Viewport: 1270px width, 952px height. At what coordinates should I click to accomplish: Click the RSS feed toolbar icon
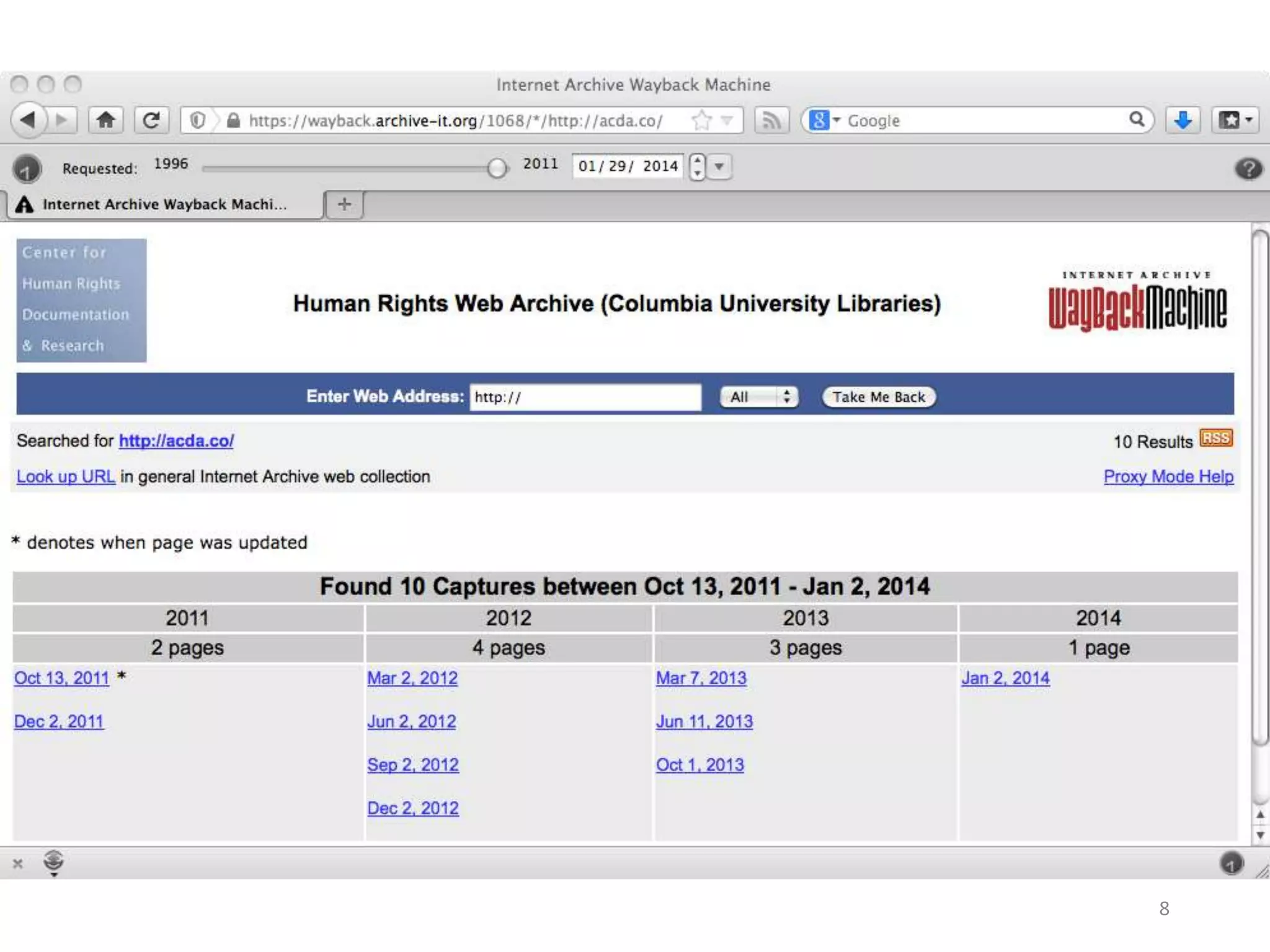tap(771, 120)
